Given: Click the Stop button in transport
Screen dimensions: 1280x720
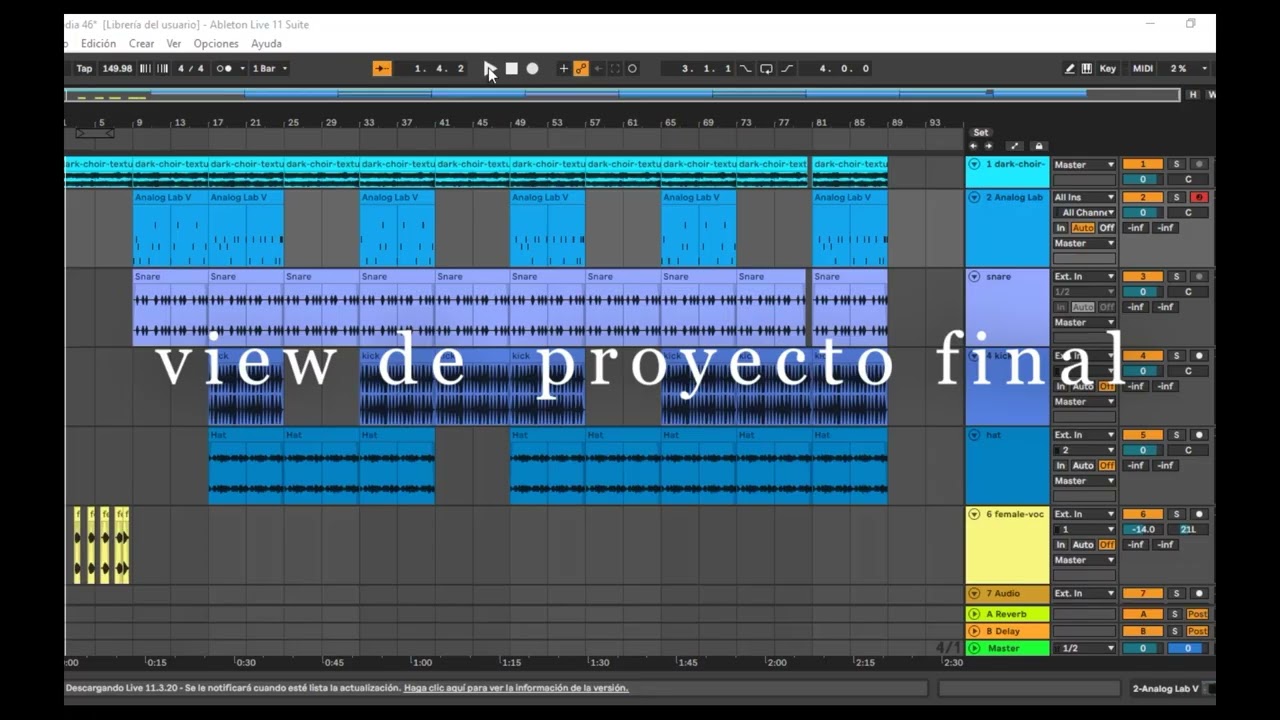Looking at the screenshot, I should click(x=511, y=68).
